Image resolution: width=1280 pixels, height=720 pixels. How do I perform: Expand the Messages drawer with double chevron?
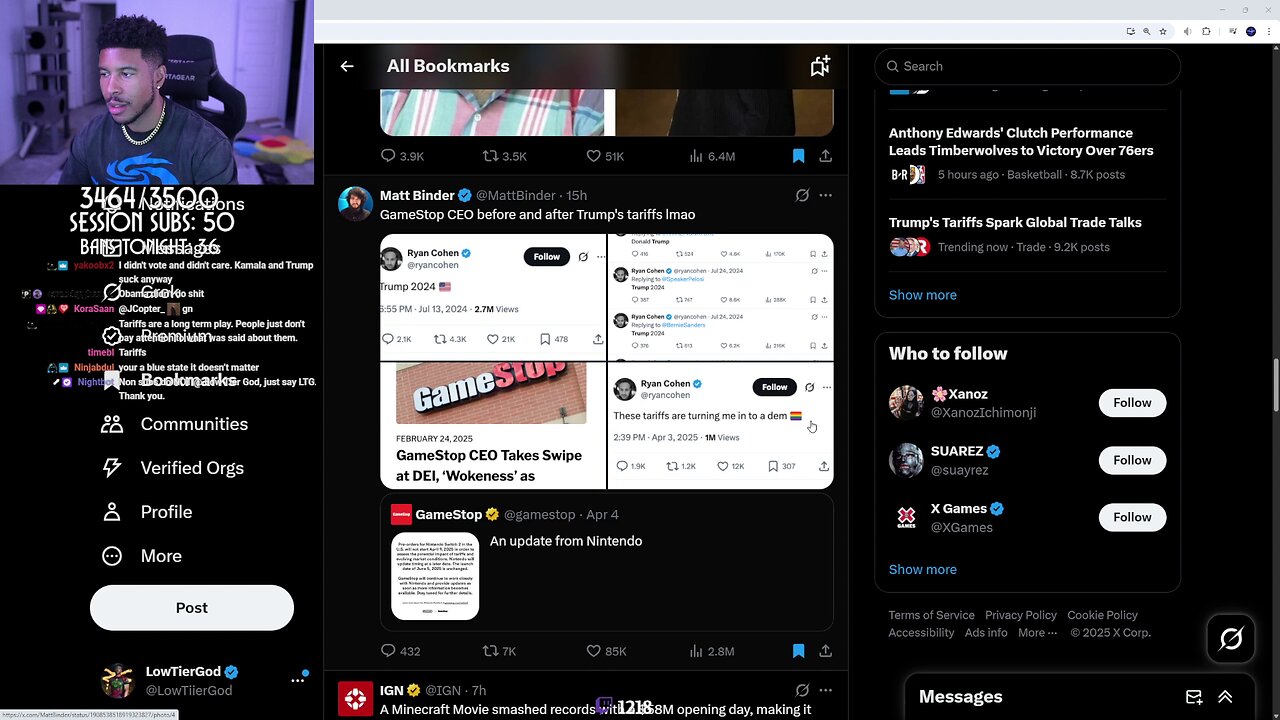[1225, 697]
